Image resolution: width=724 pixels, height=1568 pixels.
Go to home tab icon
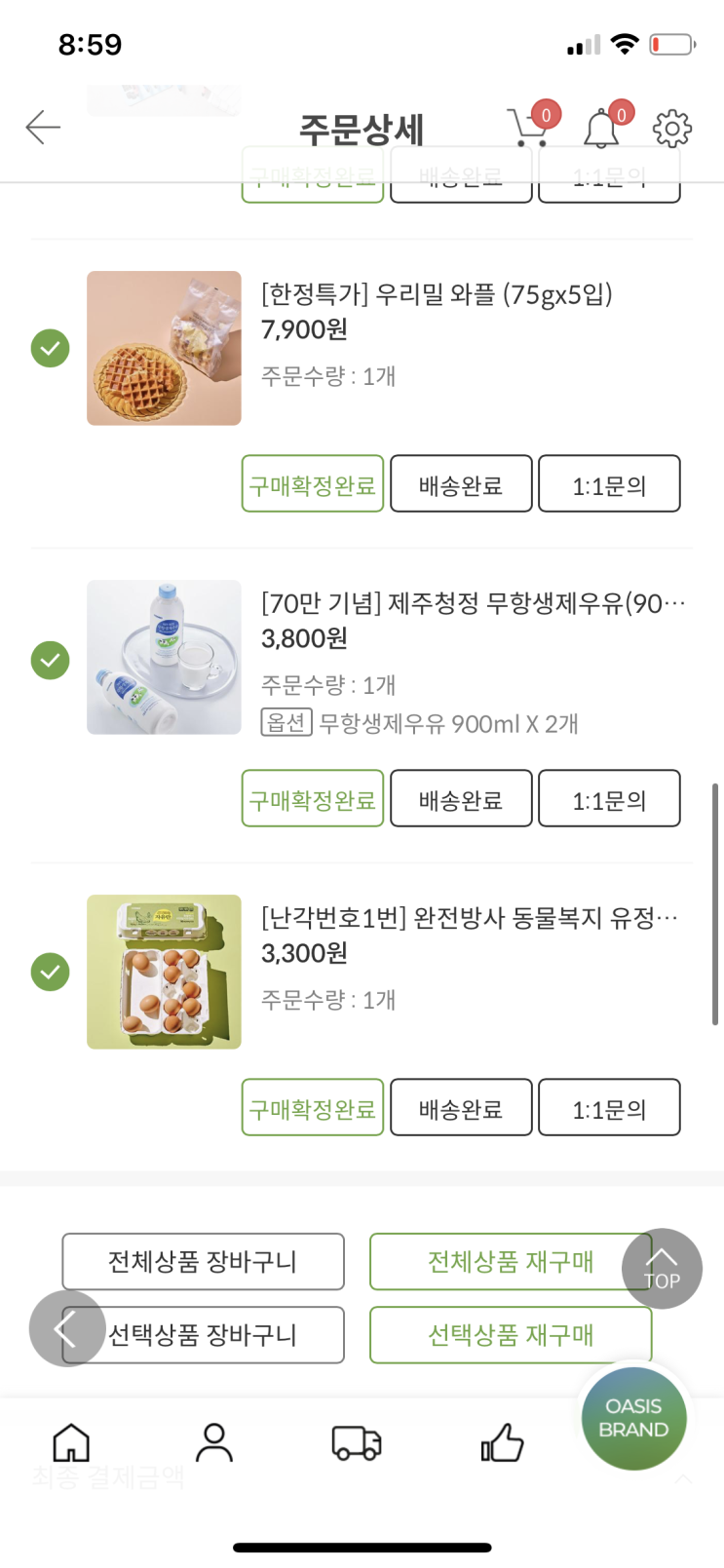click(71, 1442)
